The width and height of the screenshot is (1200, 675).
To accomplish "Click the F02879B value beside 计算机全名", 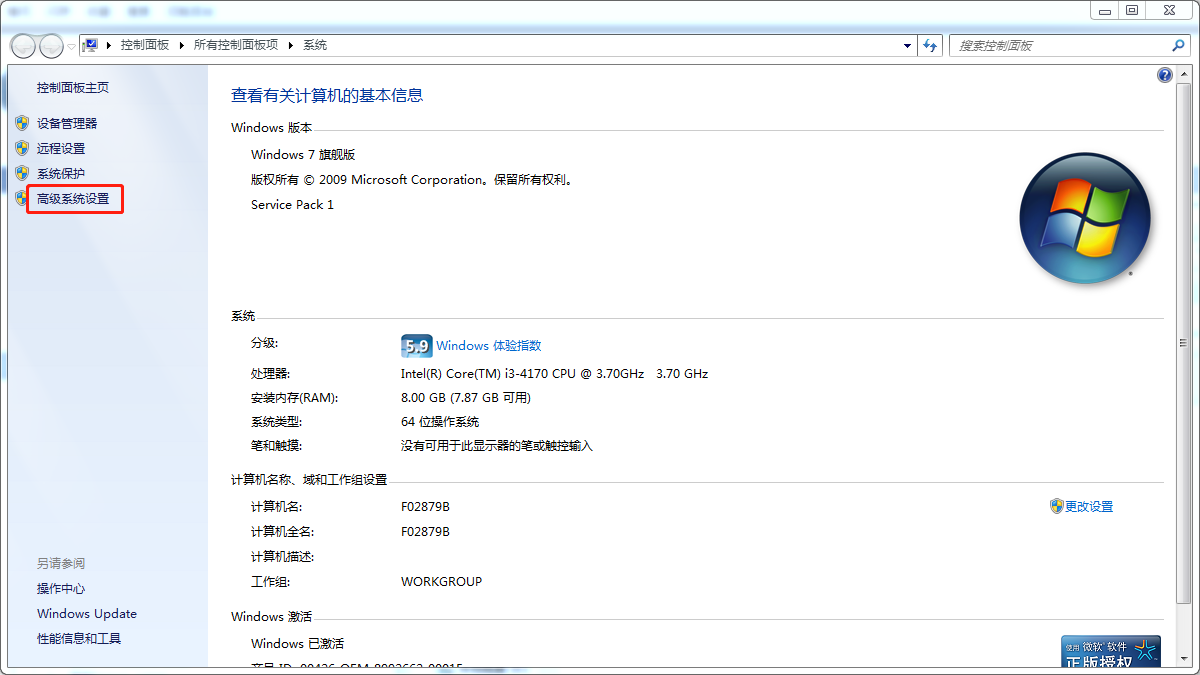I will pyautogui.click(x=425, y=532).
